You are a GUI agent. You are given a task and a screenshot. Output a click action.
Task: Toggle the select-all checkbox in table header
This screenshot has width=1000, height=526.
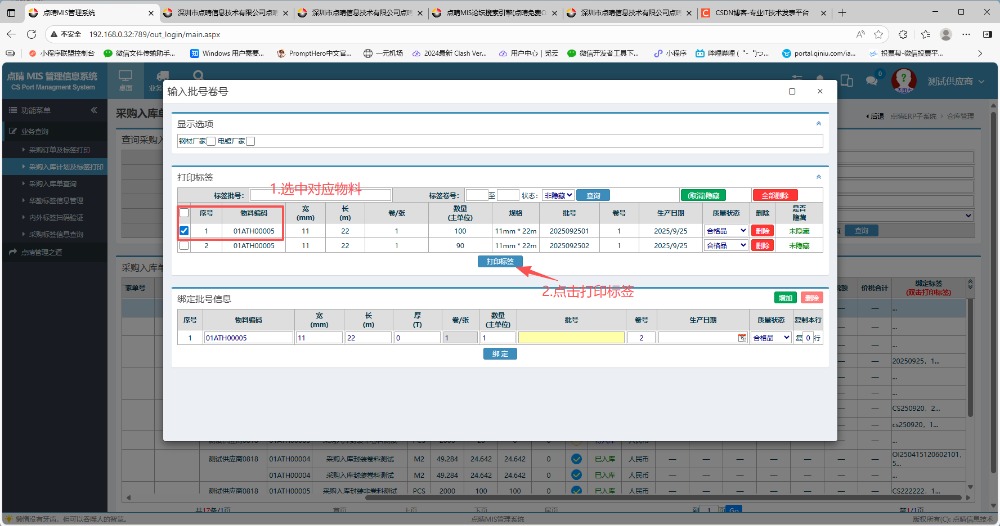(183, 213)
